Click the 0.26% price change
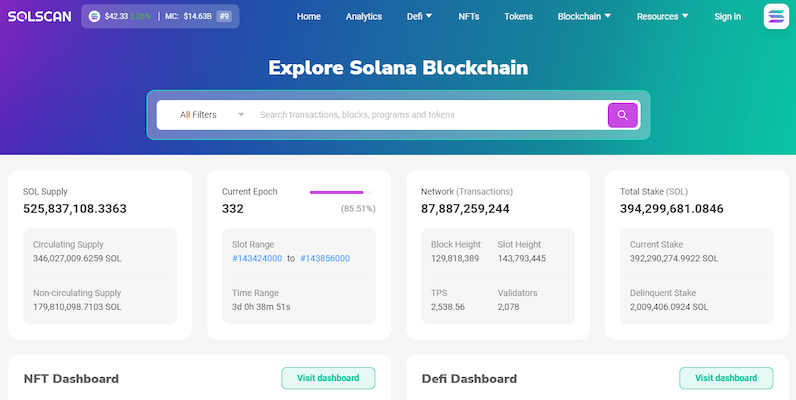 [140, 16]
